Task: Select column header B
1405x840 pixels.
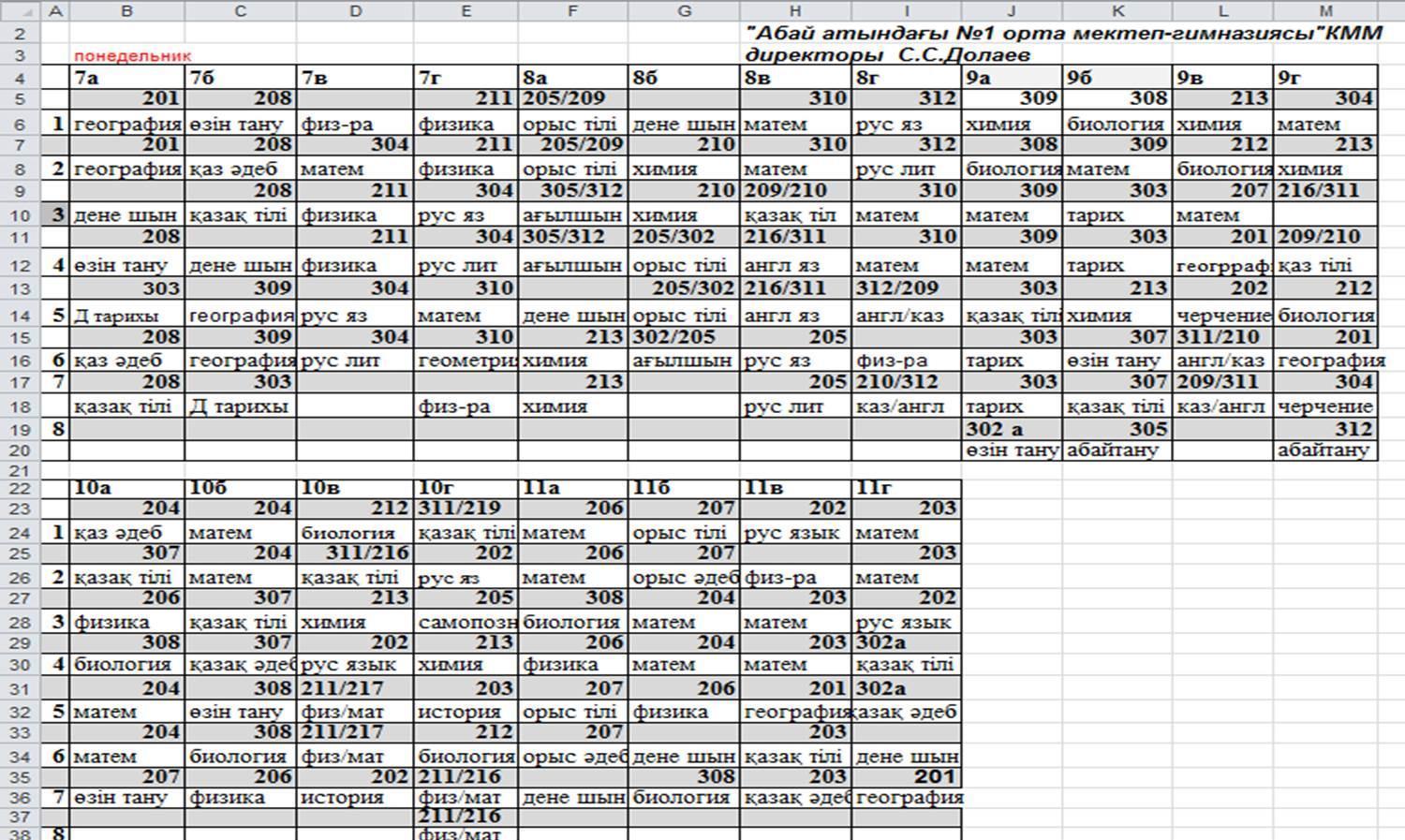Action: (x=127, y=11)
